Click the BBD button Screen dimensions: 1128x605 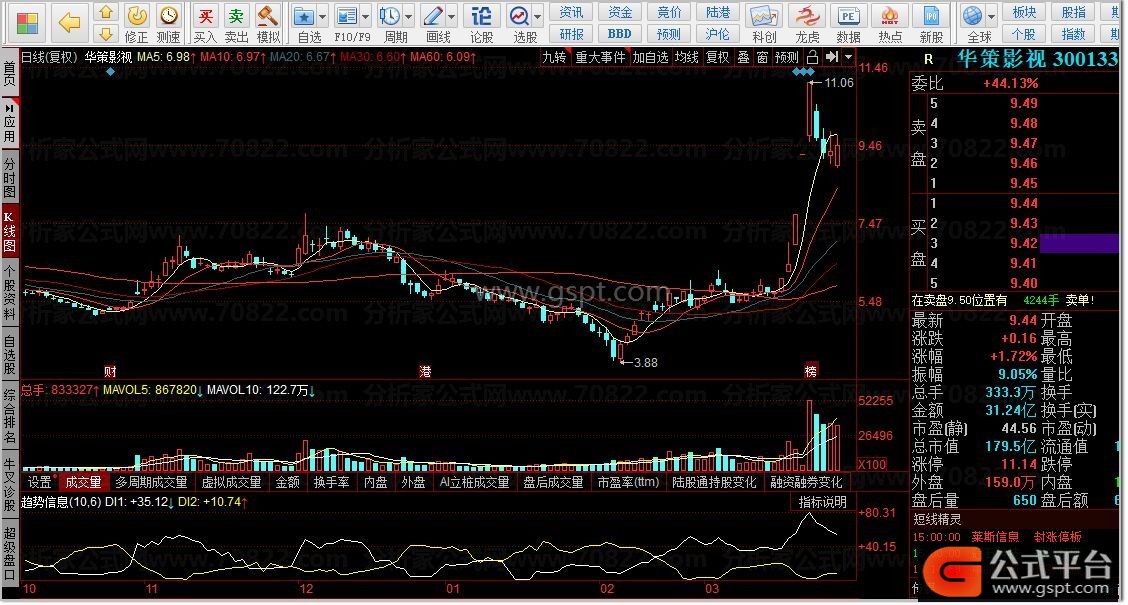pos(620,34)
